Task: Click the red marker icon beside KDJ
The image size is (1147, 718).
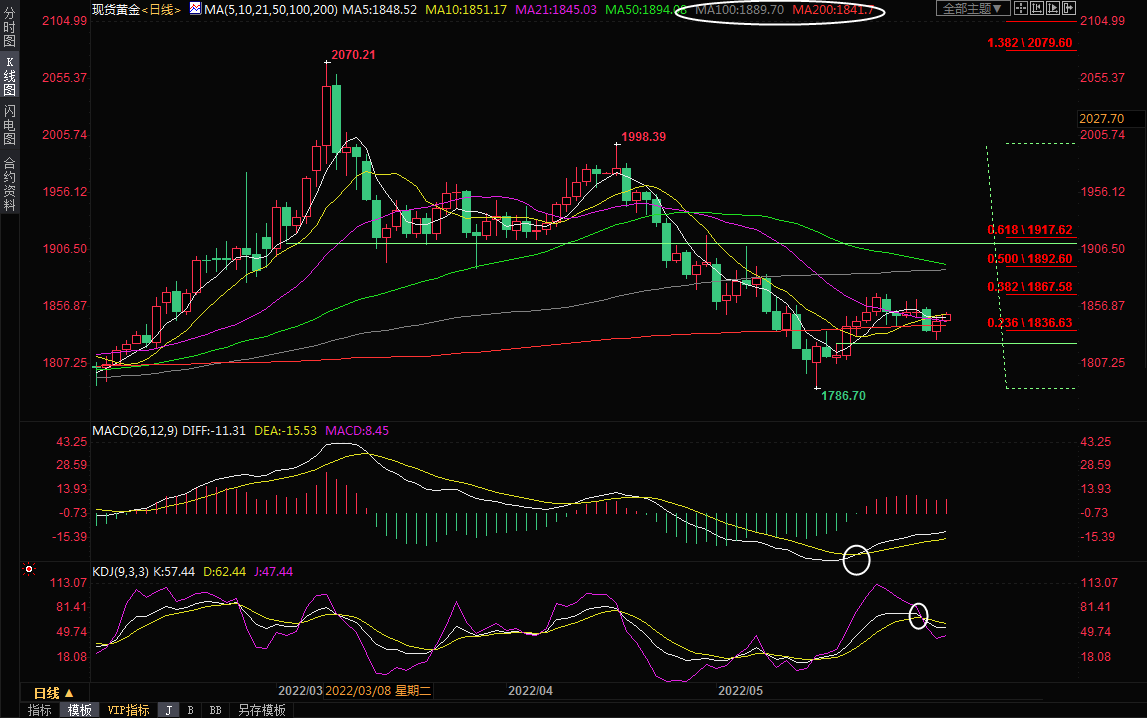Action: tap(29, 571)
